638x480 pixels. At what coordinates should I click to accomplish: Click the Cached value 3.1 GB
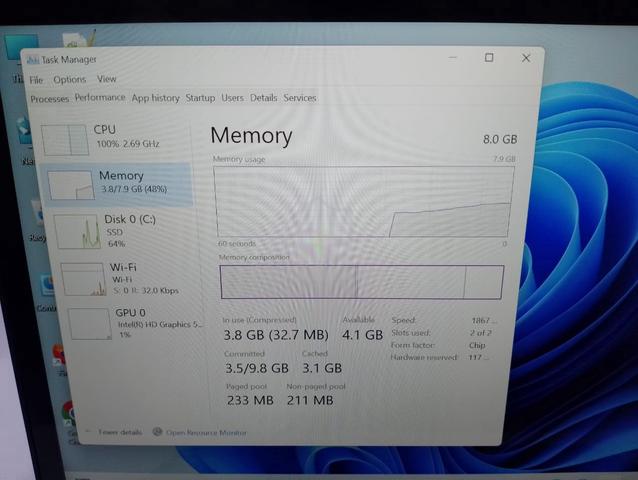(322, 368)
